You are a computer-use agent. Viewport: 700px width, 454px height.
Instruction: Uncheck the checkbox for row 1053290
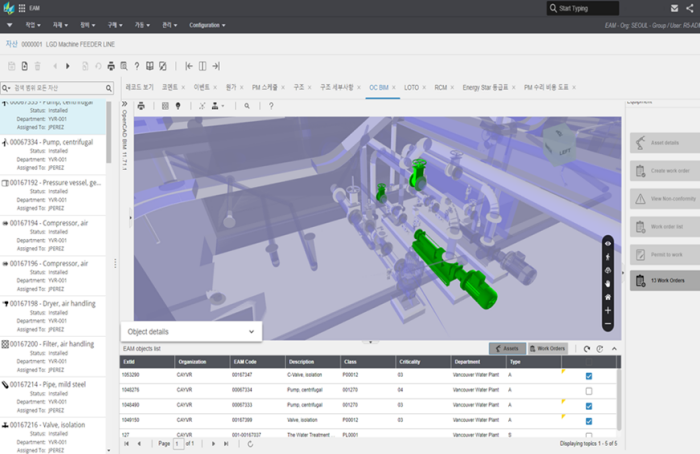(589, 376)
